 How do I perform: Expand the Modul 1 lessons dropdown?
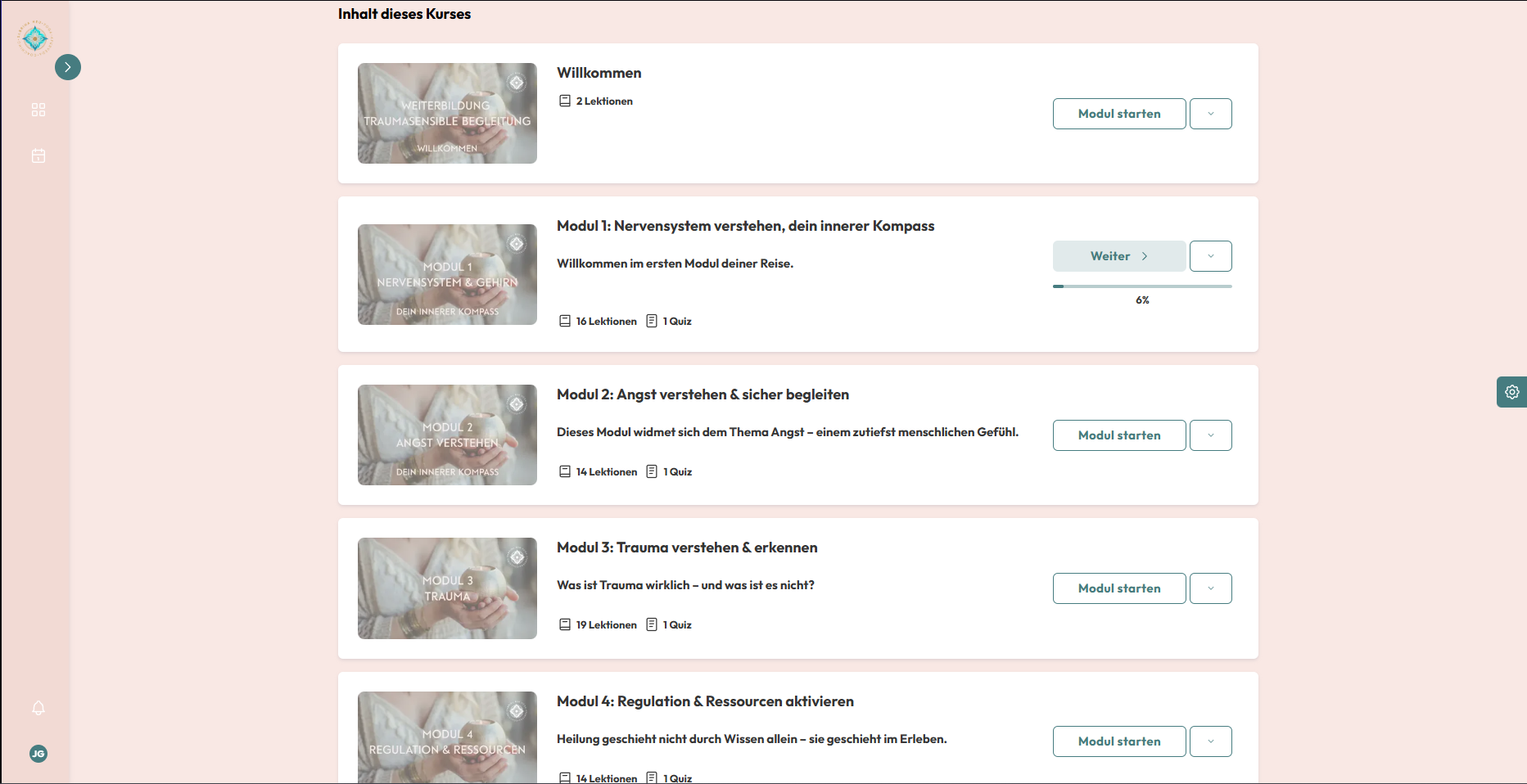[x=1211, y=256]
